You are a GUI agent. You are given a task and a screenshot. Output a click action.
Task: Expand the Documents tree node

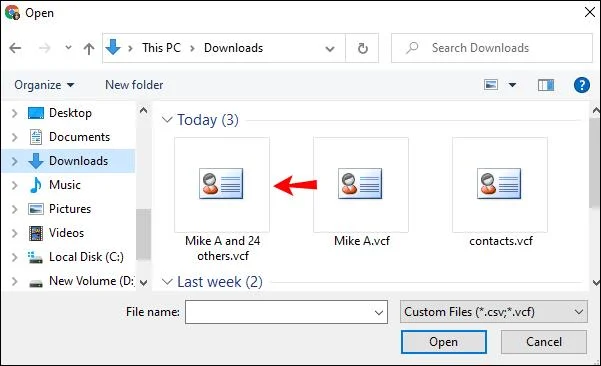pyautogui.click(x=15, y=137)
